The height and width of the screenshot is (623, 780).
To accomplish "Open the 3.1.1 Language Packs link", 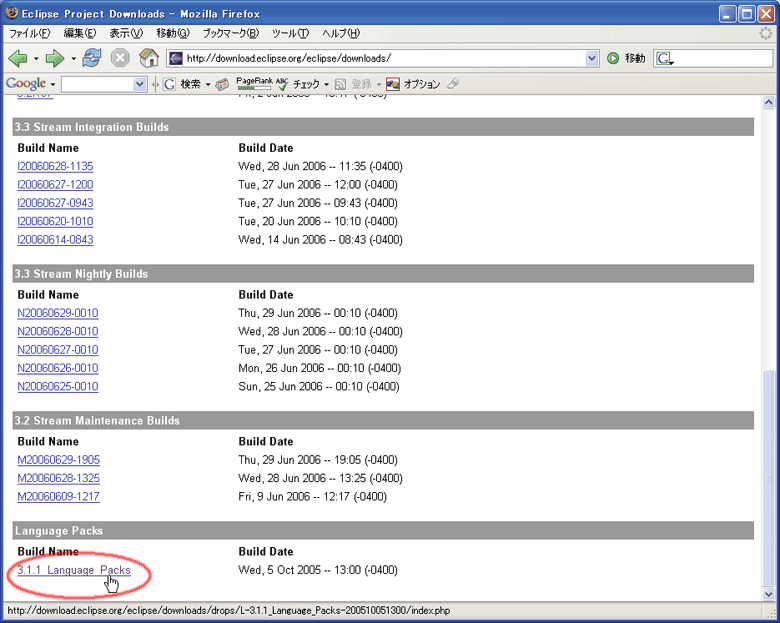I will coord(74,570).
